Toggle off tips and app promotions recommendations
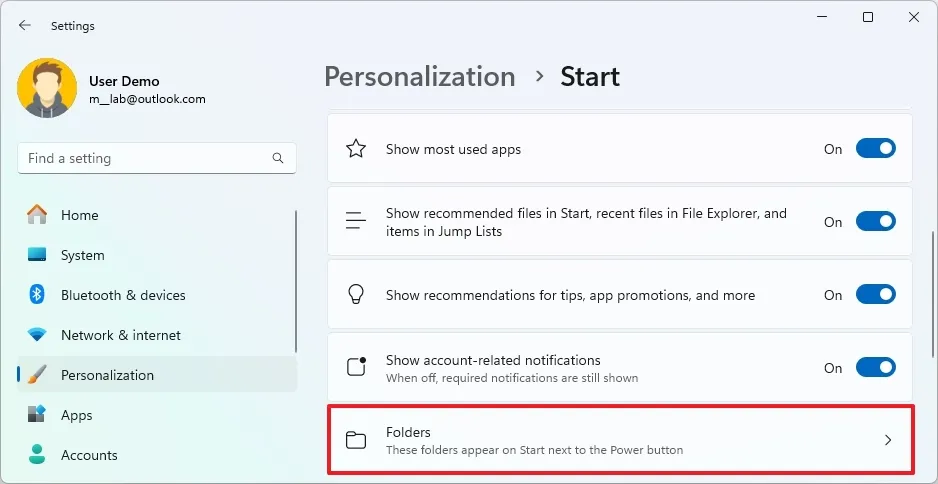This screenshot has width=938, height=484. click(875, 295)
